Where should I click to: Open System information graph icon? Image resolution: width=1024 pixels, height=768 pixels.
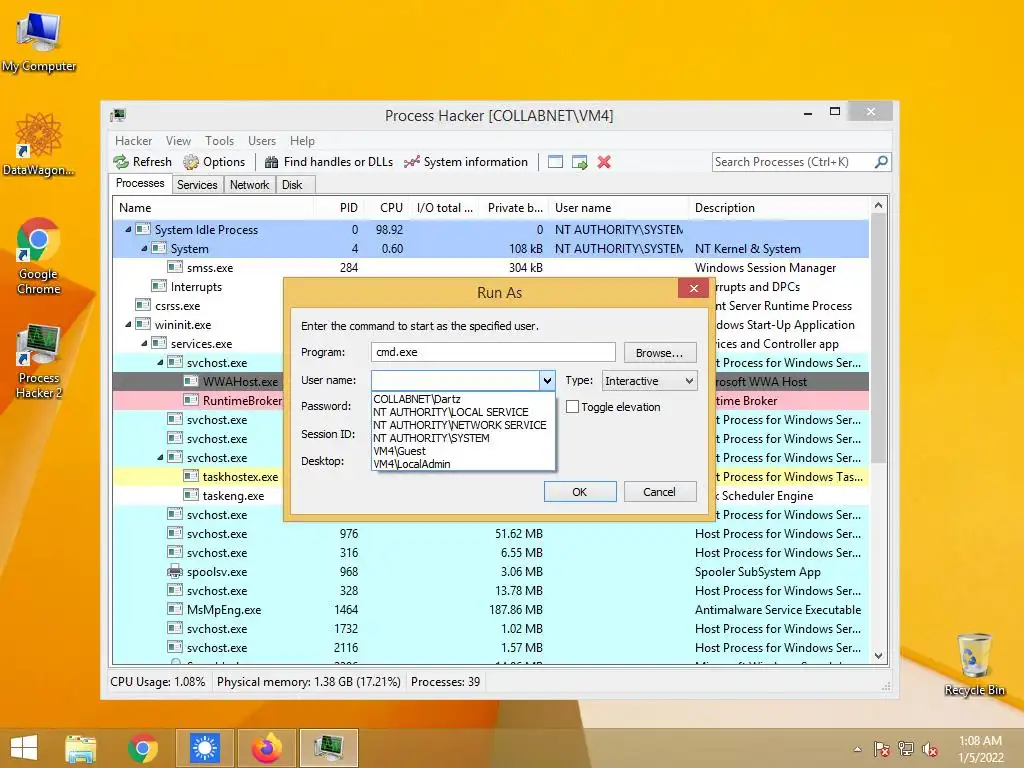(x=411, y=162)
